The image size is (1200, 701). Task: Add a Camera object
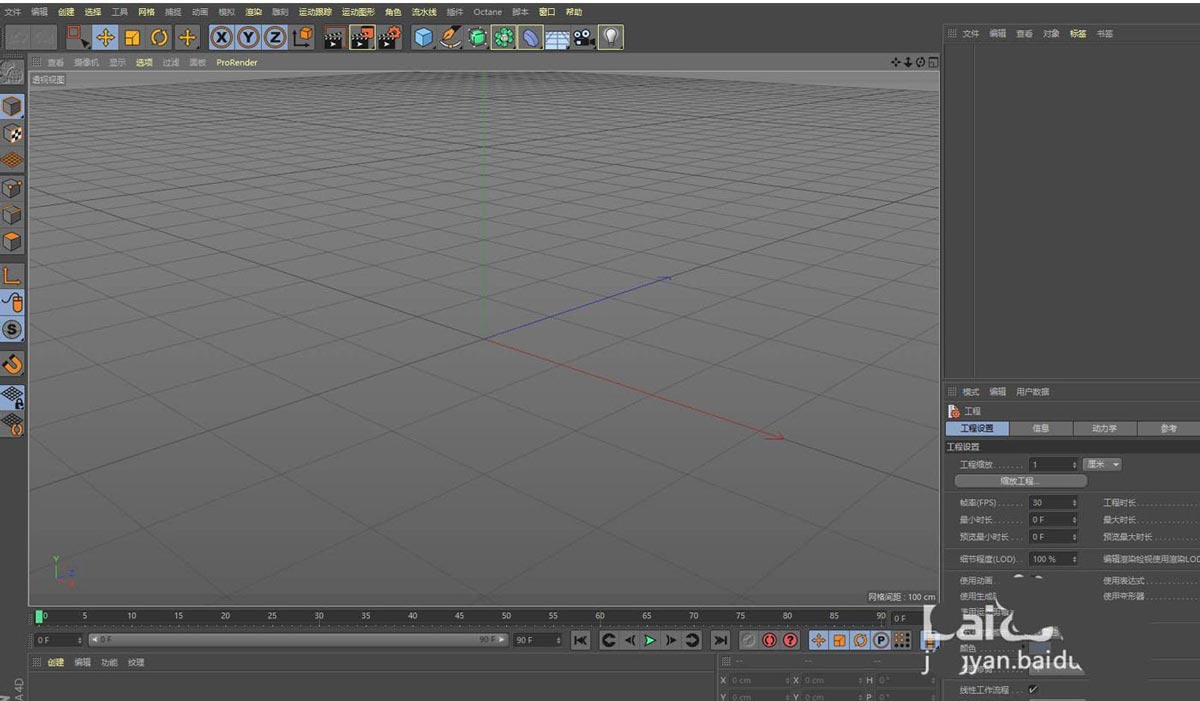click(584, 38)
